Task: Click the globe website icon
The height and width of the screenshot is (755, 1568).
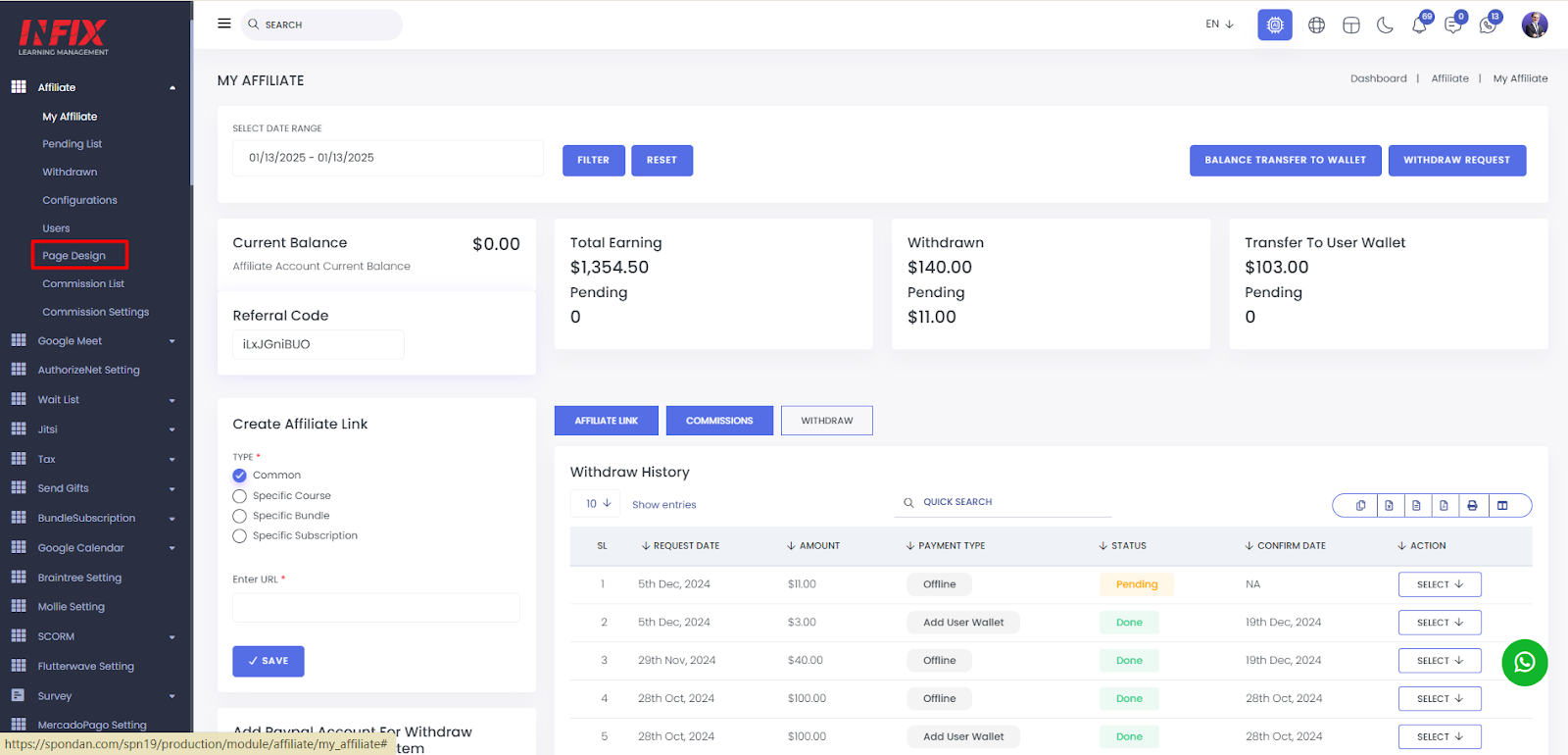Action: pyautogui.click(x=1316, y=25)
